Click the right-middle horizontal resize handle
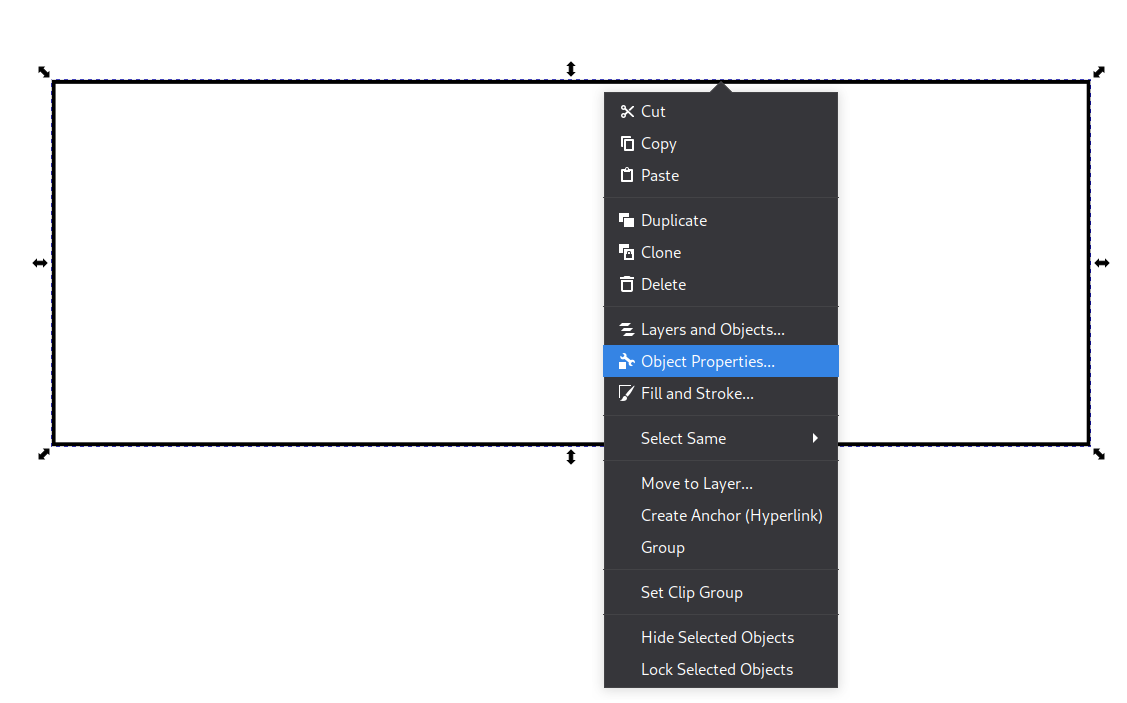Image resolution: width=1127 pixels, height=703 pixels. click(1101, 263)
